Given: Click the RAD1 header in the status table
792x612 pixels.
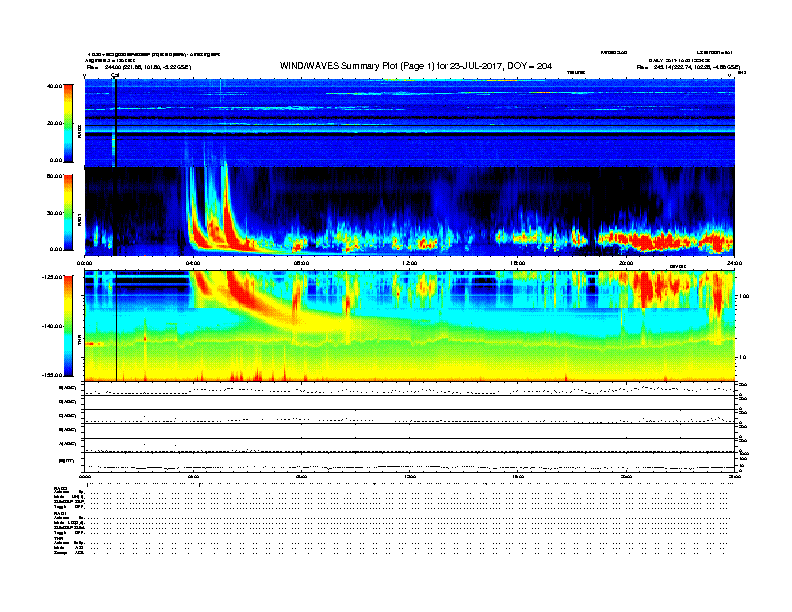Looking at the screenshot, I should tap(61, 513).
